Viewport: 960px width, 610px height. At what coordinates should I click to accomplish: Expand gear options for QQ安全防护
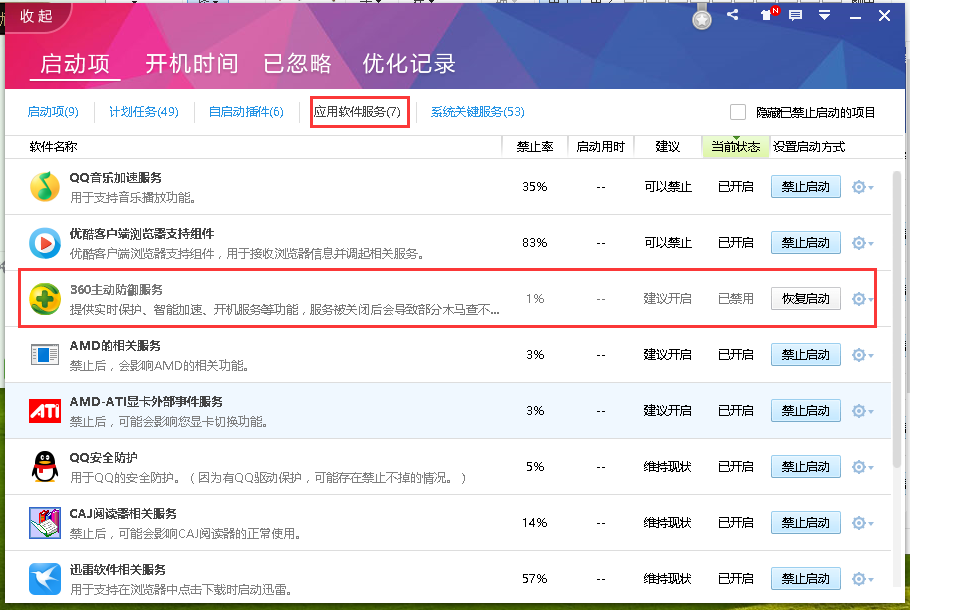[862, 467]
